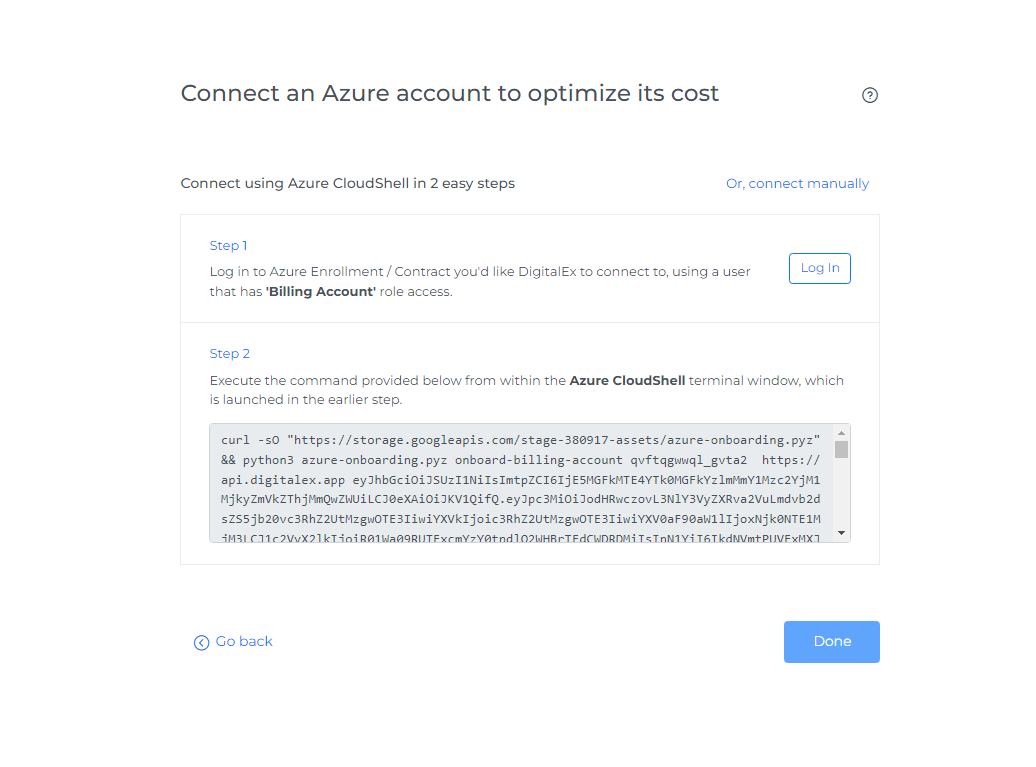Viewport: 1036px width, 767px height.
Task: Click the 'Step 2' label
Action: pos(230,354)
